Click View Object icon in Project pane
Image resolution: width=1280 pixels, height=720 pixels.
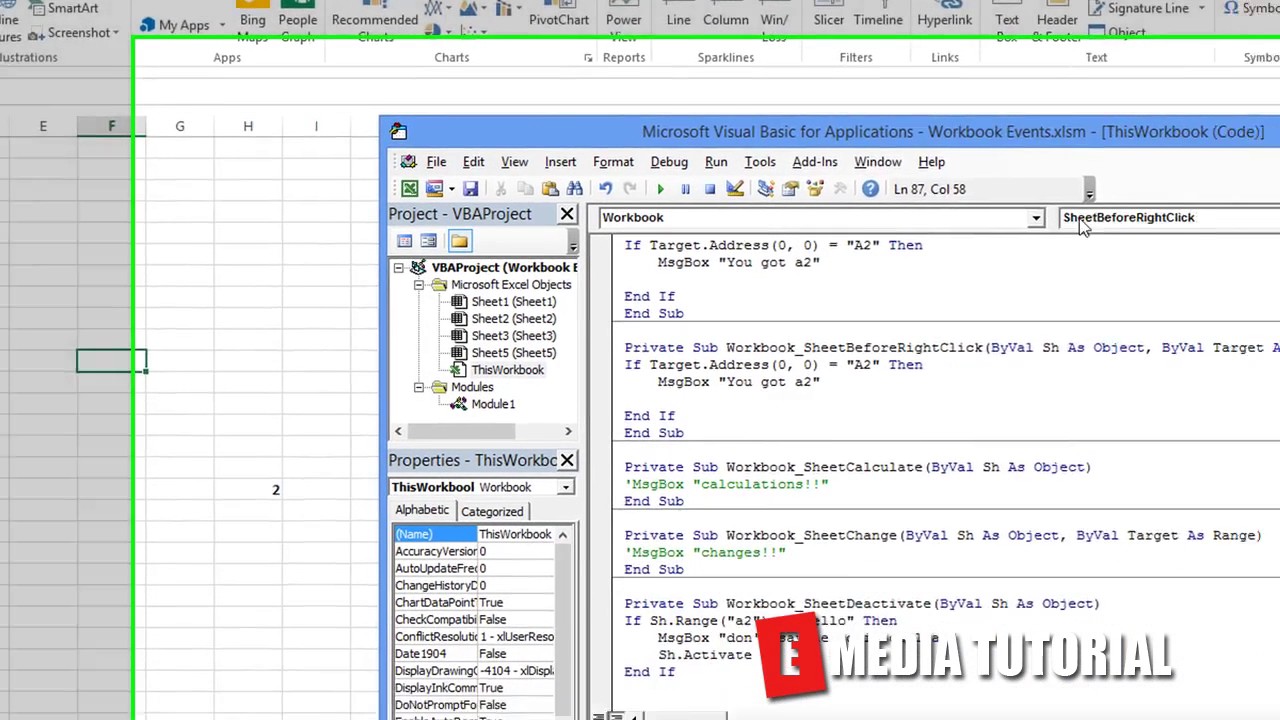click(428, 241)
